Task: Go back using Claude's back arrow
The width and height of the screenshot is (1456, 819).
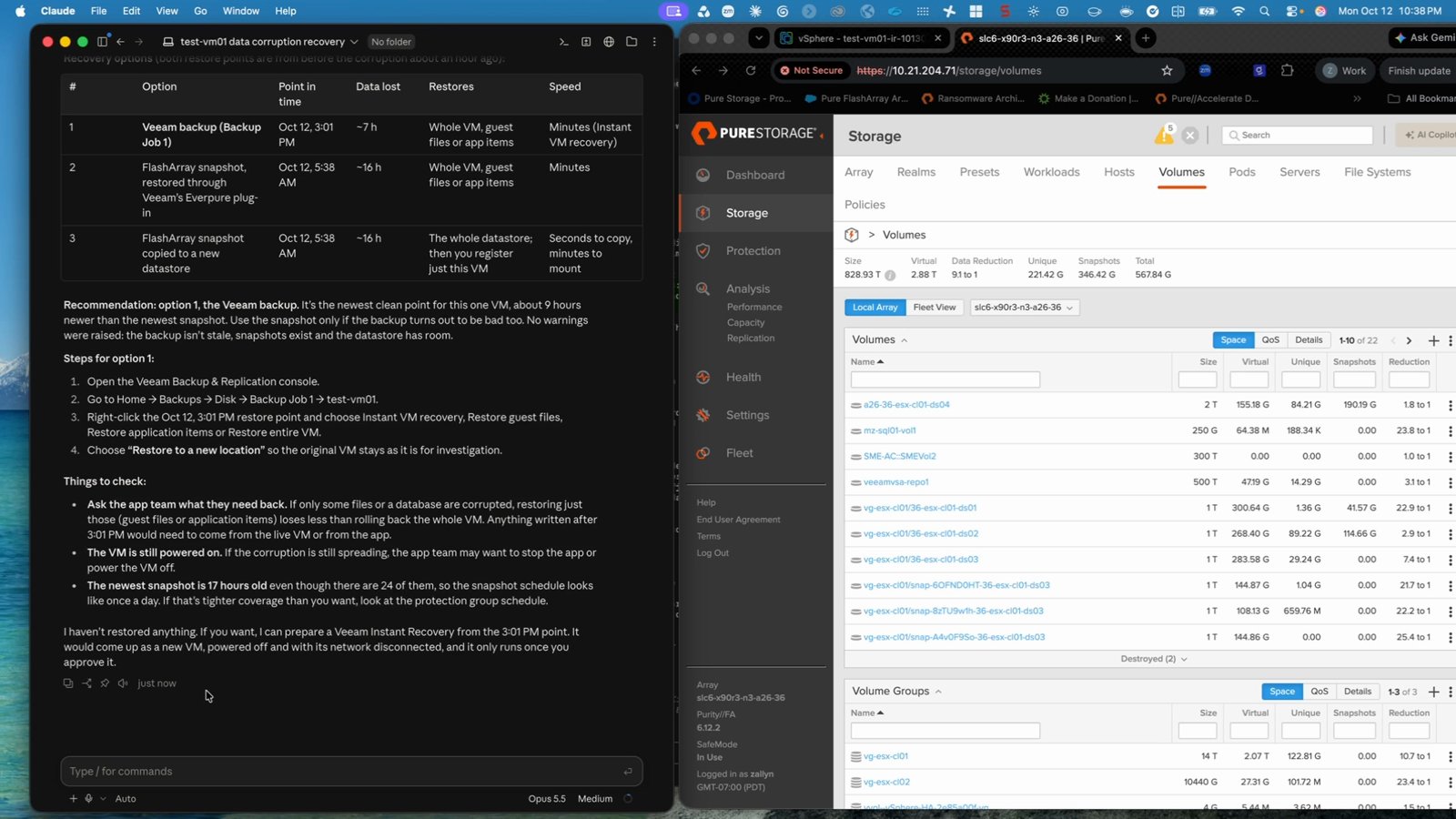Action: (120, 42)
